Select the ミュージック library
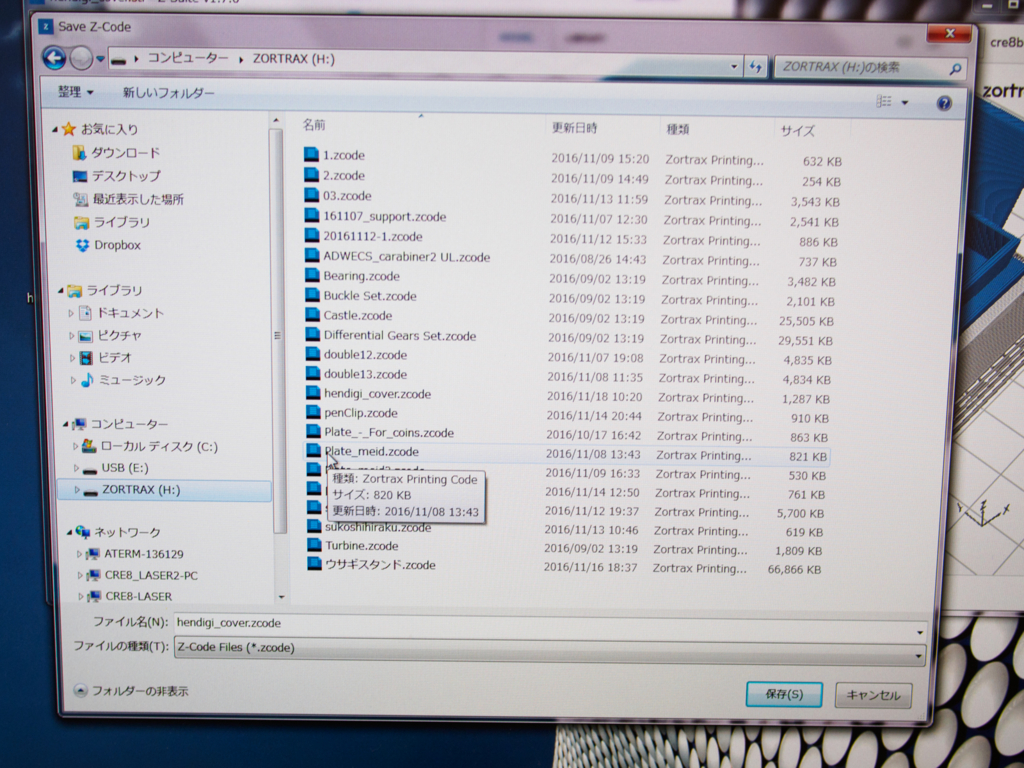Viewport: 1024px width, 768px height. pyautogui.click(x=123, y=380)
